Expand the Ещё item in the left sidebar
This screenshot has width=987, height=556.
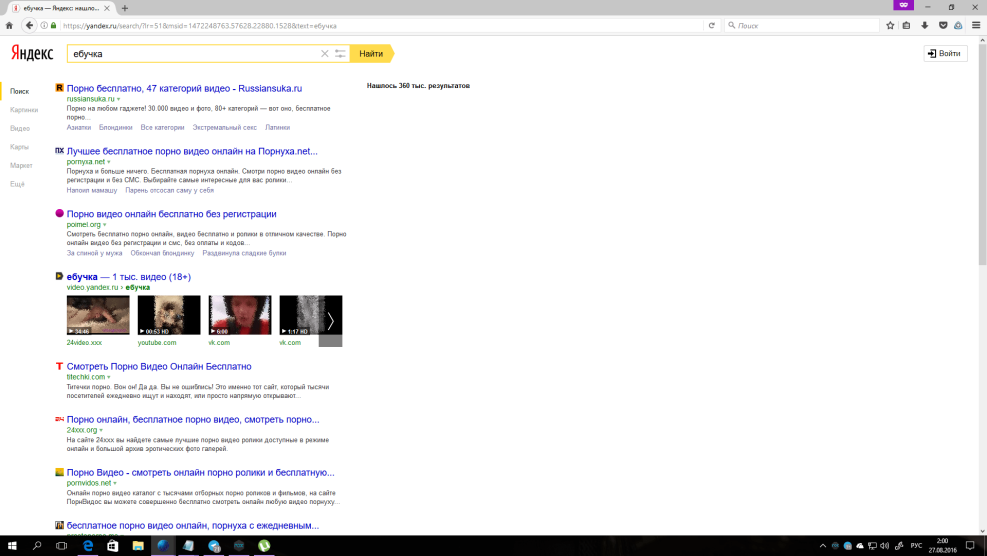(17, 184)
